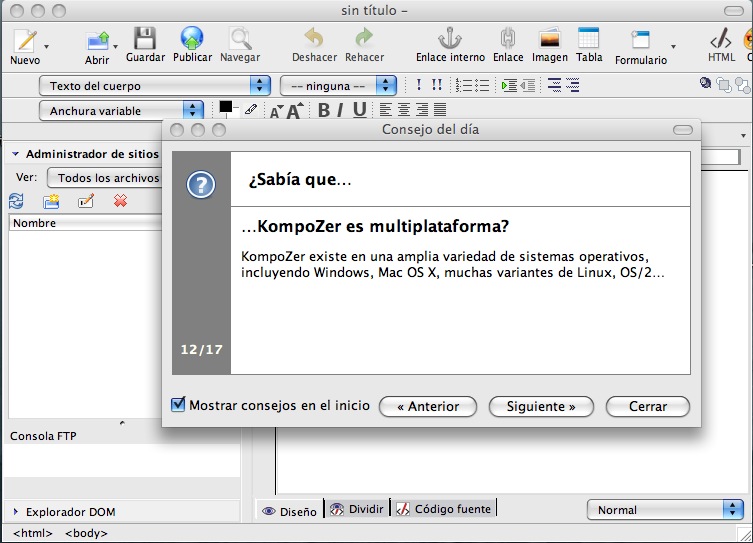Choose text color black swatch
The height and width of the screenshot is (543, 753).
tap(225, 107)
